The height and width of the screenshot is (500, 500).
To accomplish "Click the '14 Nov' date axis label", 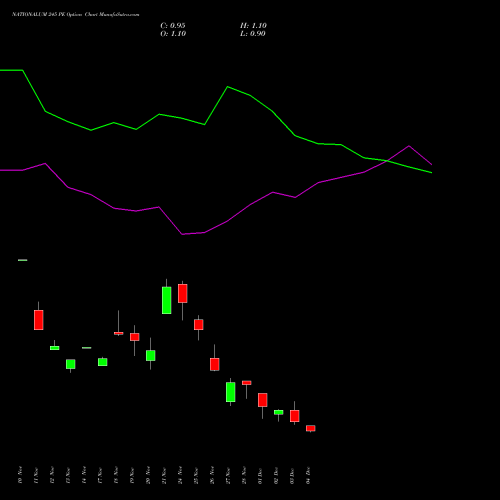I will point(84,475).
